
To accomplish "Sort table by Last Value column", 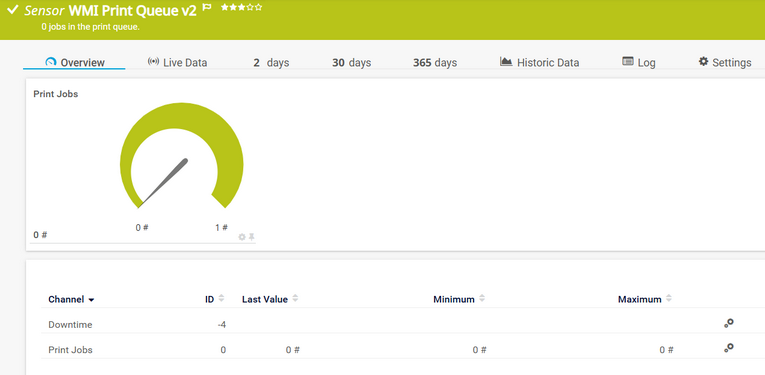I will (x=270, y=299).
